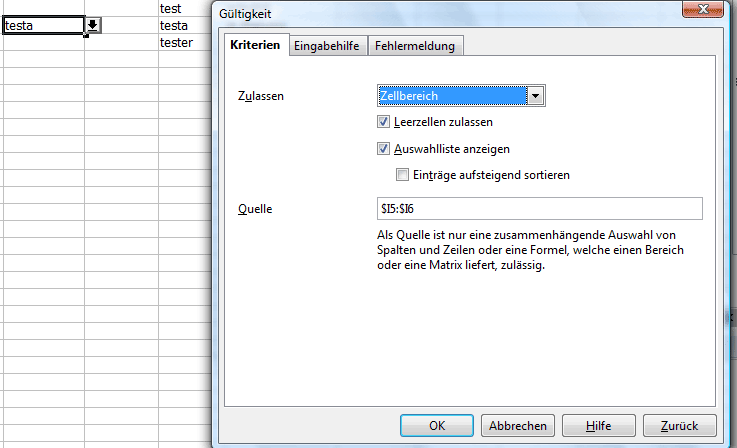737x448 pixels.
Task: Confirm with the OK button
Action: click(x=436, y=425)
